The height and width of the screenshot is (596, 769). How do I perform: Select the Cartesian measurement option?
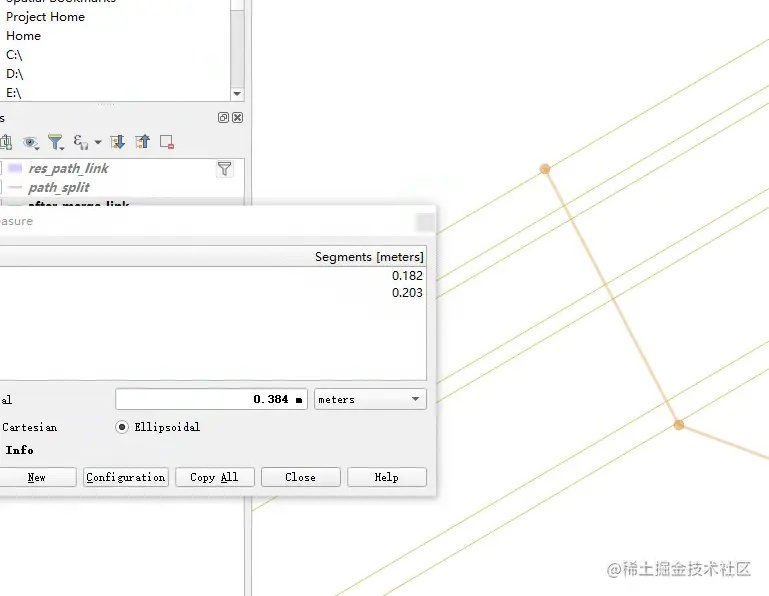29,427
